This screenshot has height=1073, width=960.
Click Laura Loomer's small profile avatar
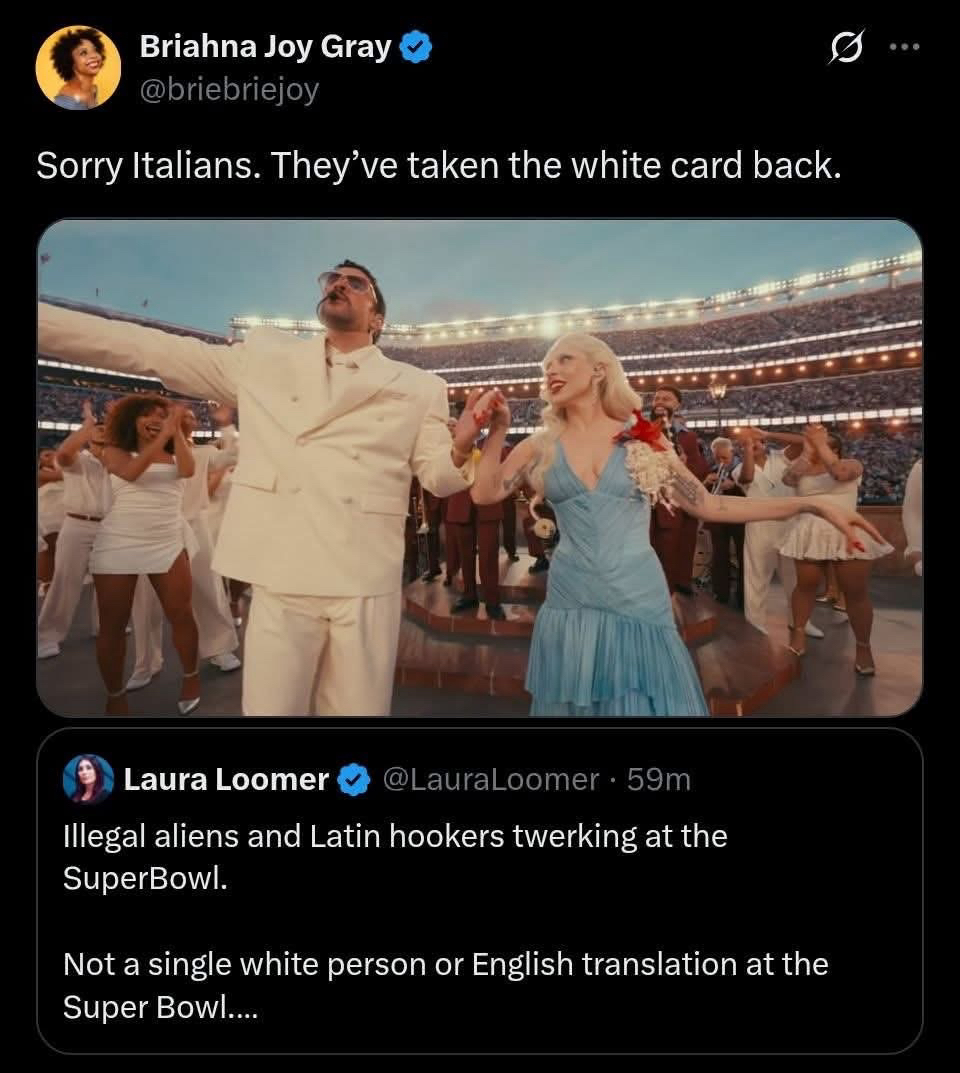pos(88,779)
